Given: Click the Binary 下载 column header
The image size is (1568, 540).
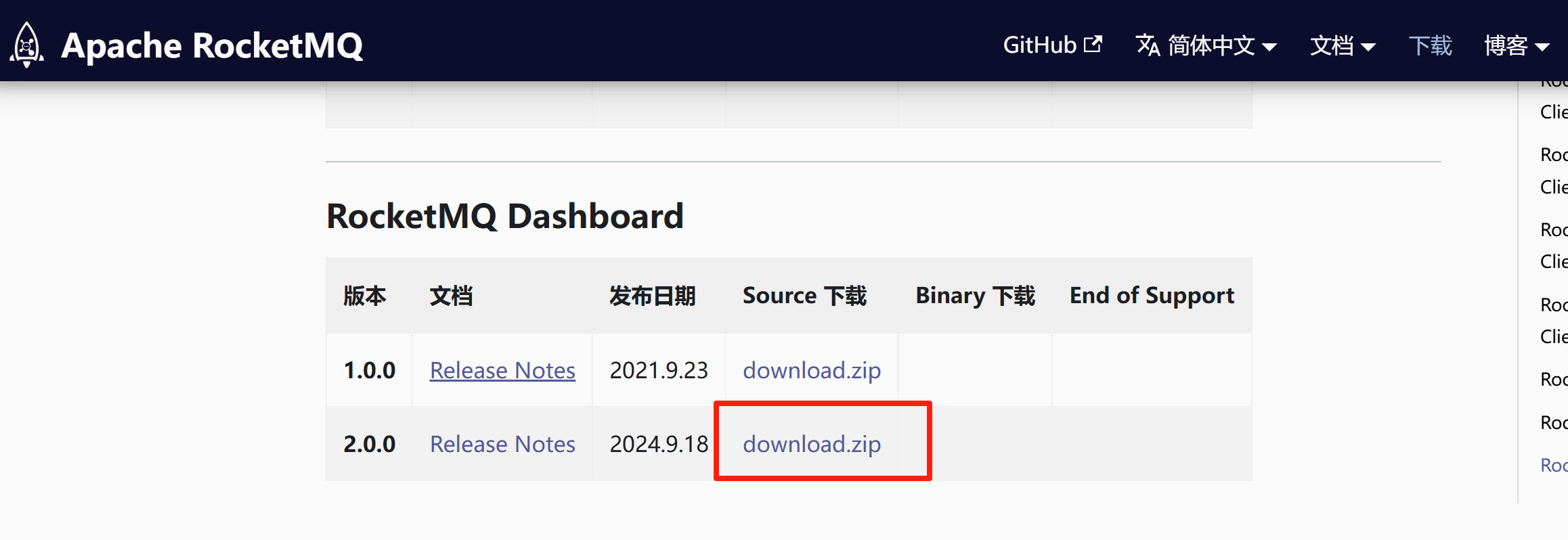Looking at the screenshot, I should click(x=976, y=296).
